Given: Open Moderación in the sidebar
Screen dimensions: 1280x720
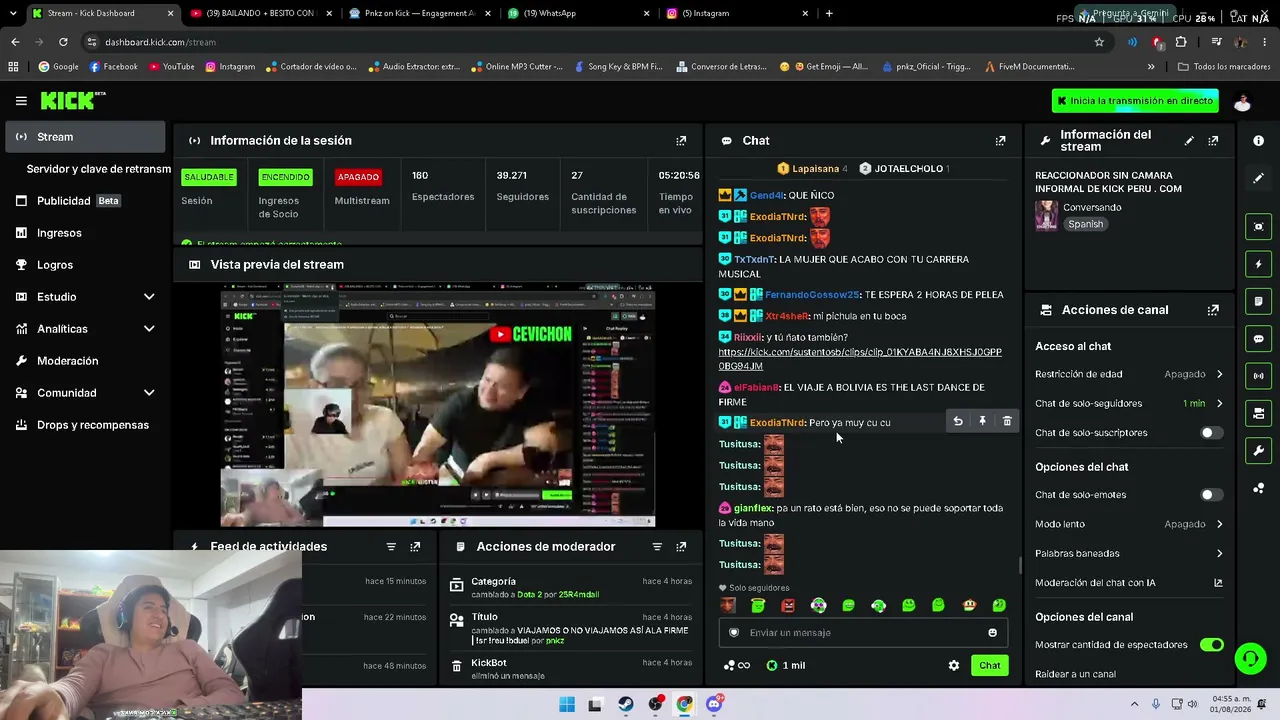Looking at the screenshot, I should [85, 361].
